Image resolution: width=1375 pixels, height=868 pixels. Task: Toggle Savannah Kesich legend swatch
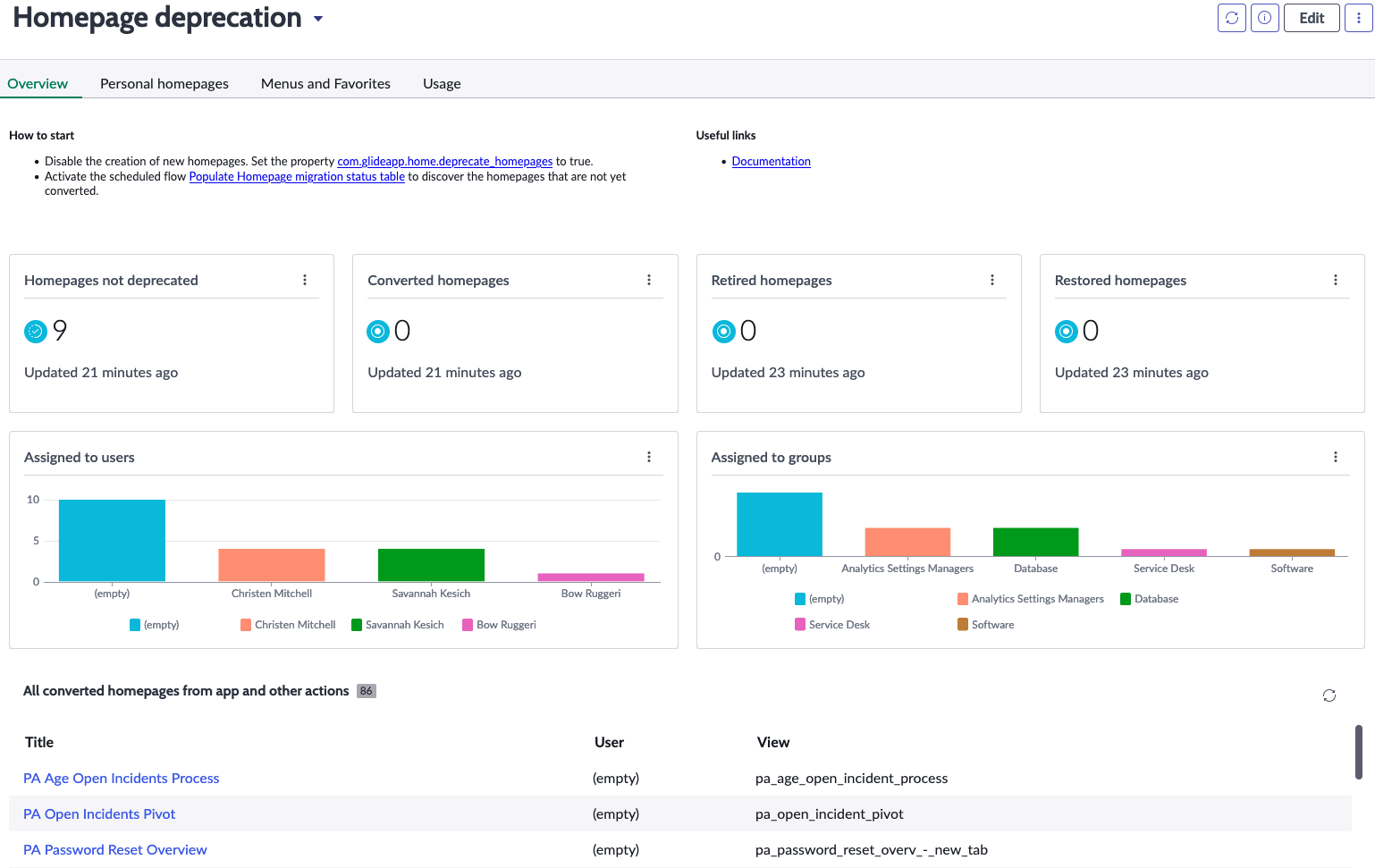[x=357, y=625]
